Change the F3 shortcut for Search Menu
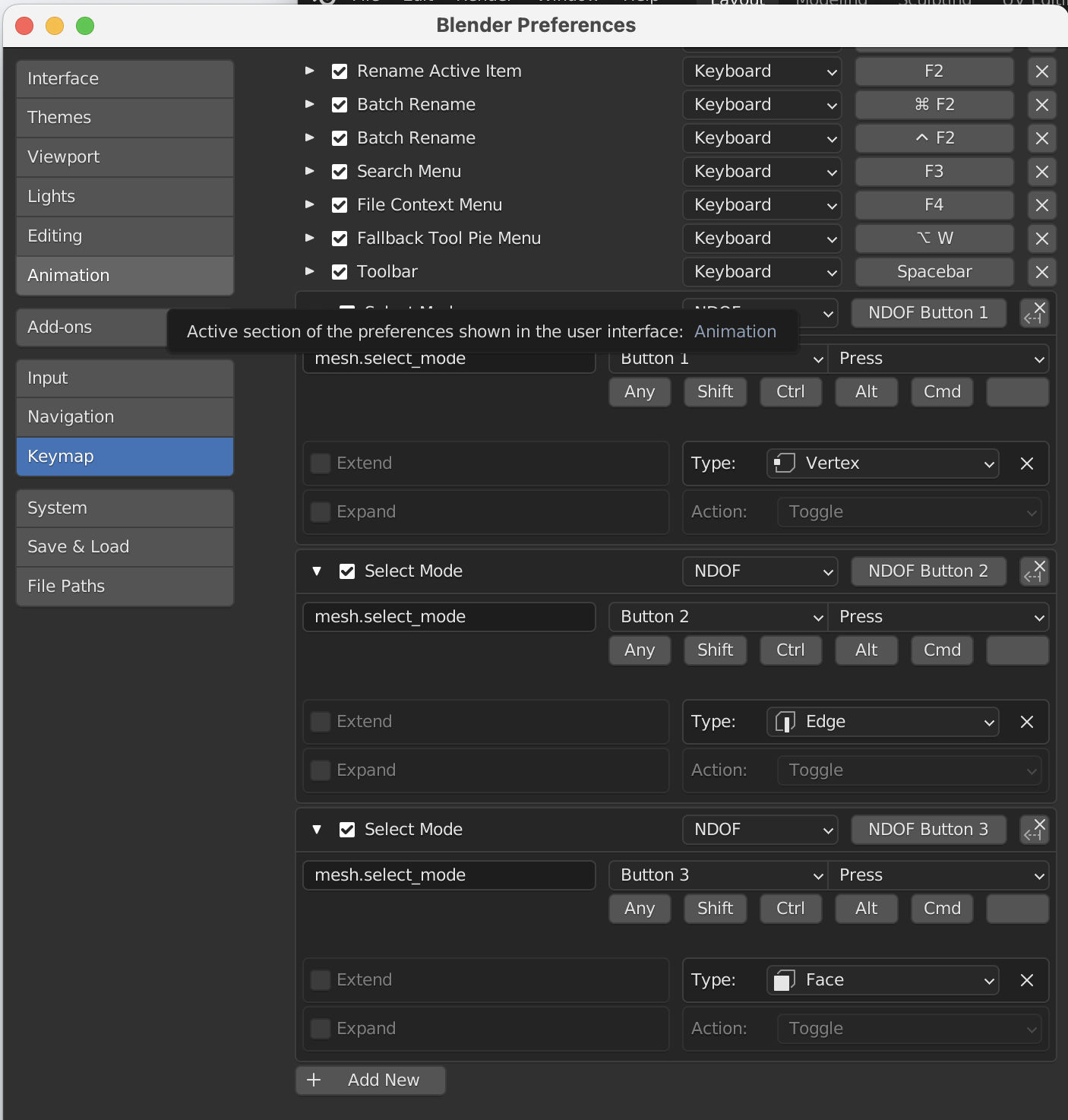Screen dimensions: 1068x1120 tap(934, 172)
